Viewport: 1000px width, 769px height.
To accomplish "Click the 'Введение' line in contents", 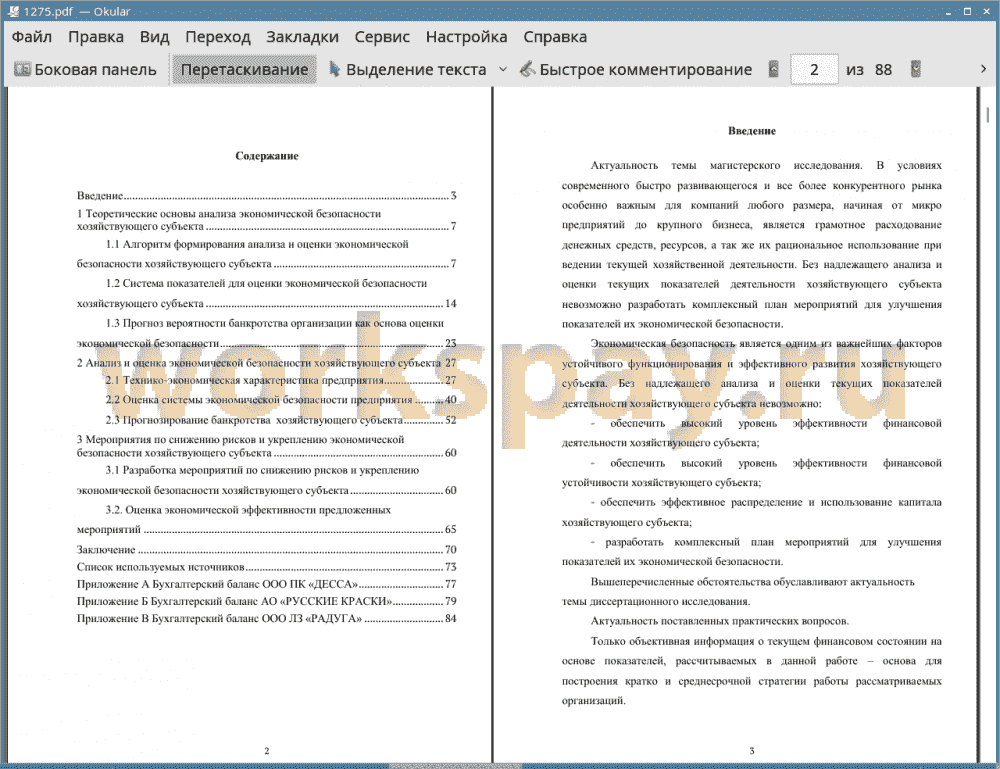I will coord(267,196).
